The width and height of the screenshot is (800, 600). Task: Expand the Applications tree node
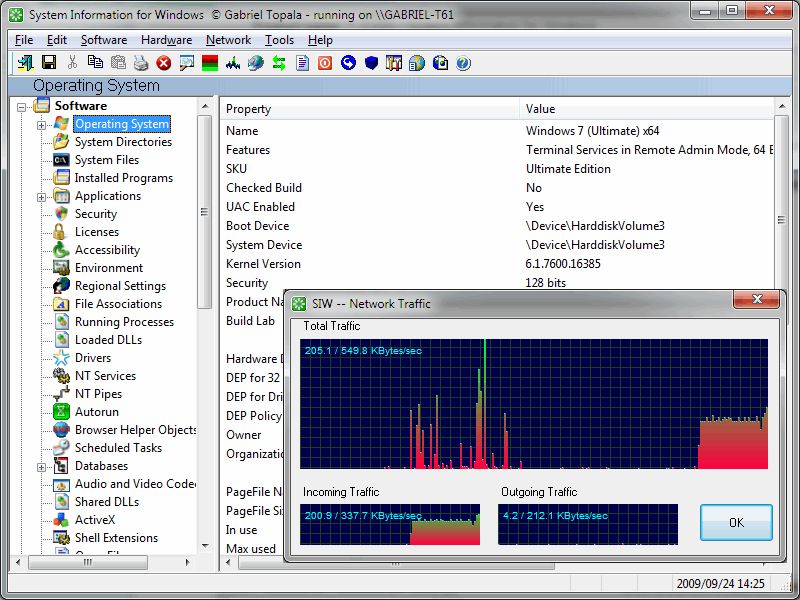click(x=42, y=197)
